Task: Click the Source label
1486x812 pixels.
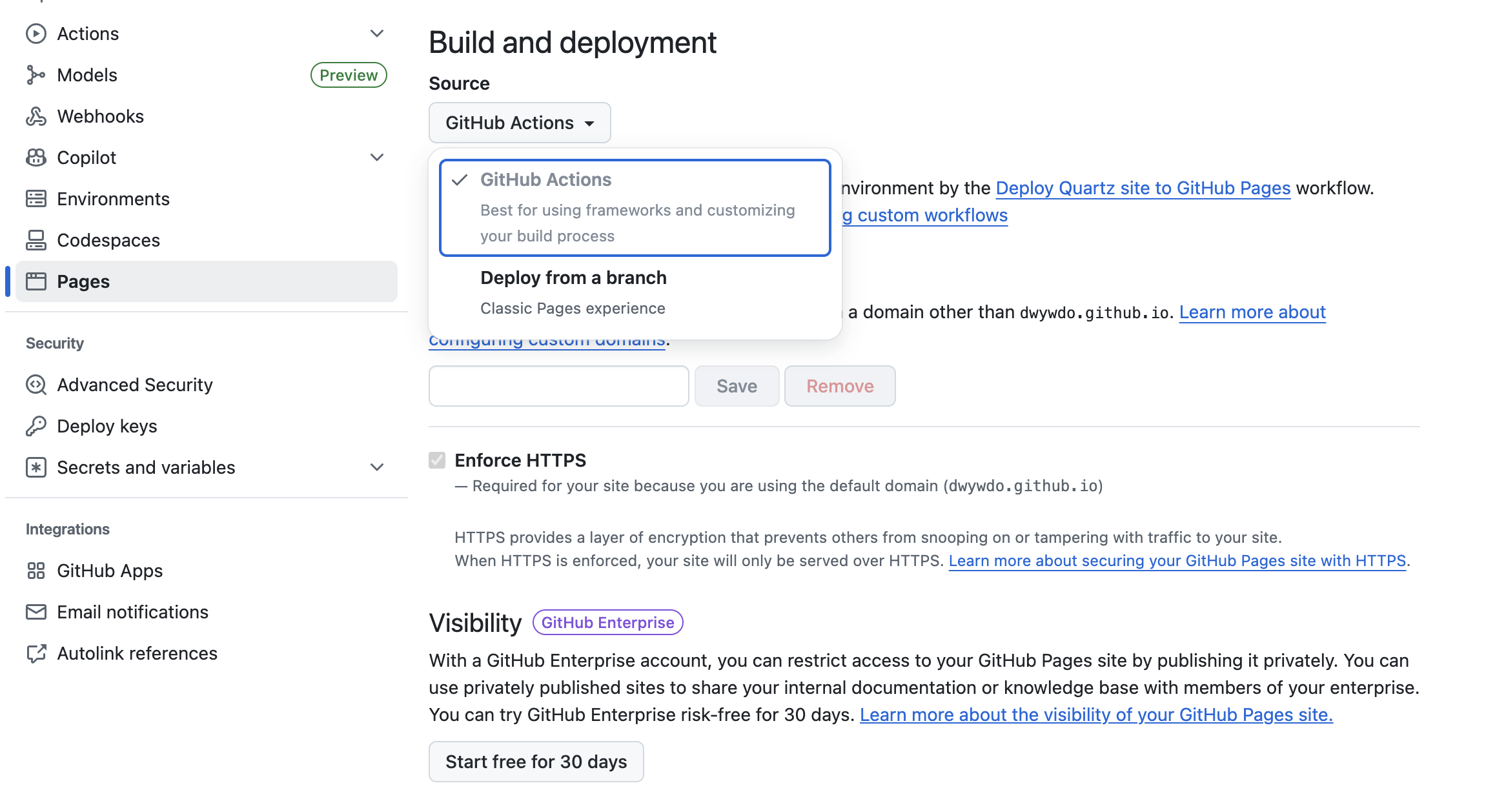Action: [460, 83]
